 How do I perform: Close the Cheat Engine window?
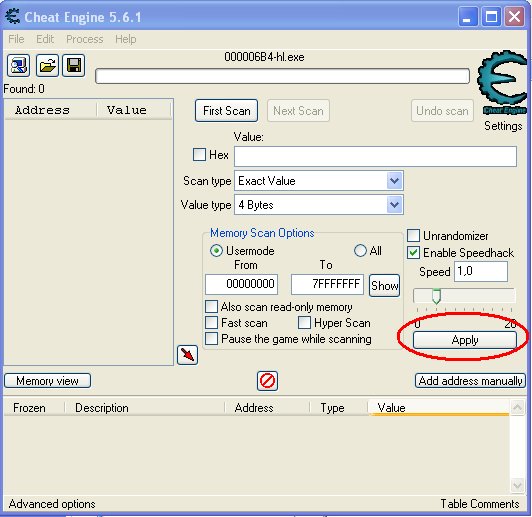coord(514,16)
